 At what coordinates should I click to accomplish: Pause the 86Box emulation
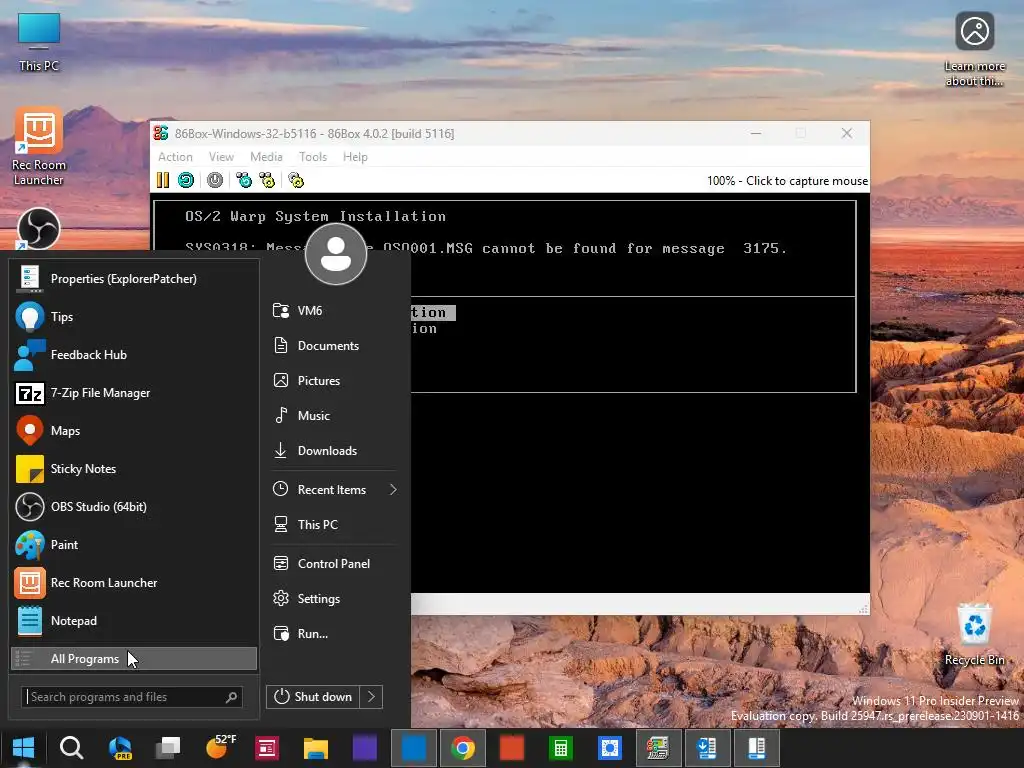tap(163, 180)
